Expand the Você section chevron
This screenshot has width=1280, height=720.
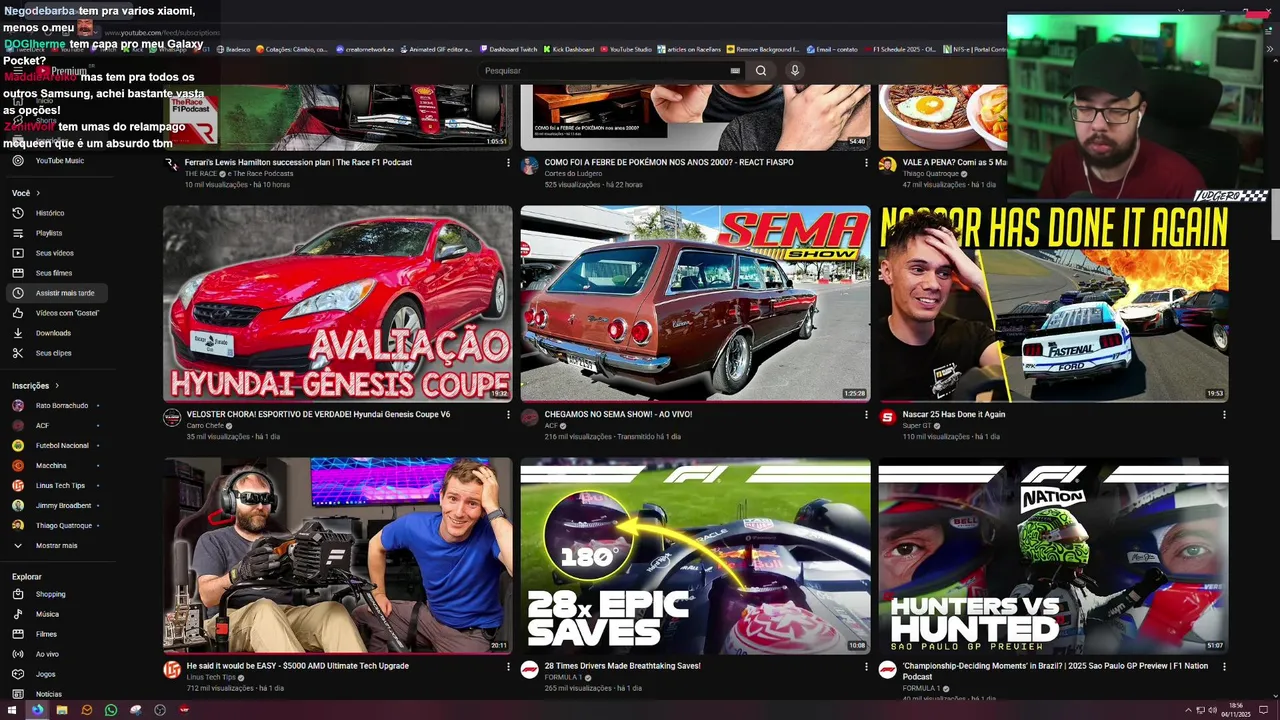(38, 193)
